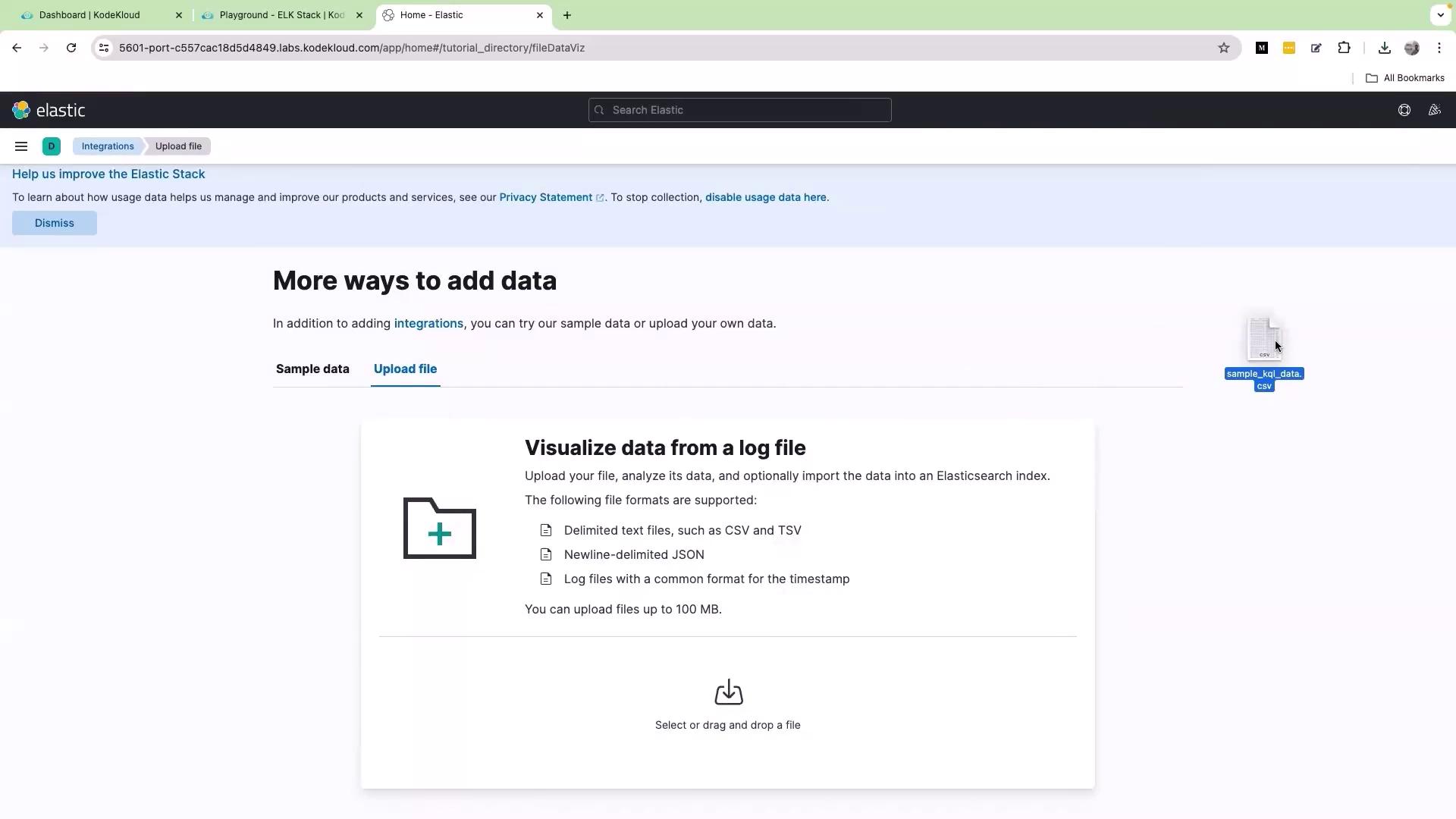
Task: Reload the page with refresh icon
Action: [x=71, y=48]
